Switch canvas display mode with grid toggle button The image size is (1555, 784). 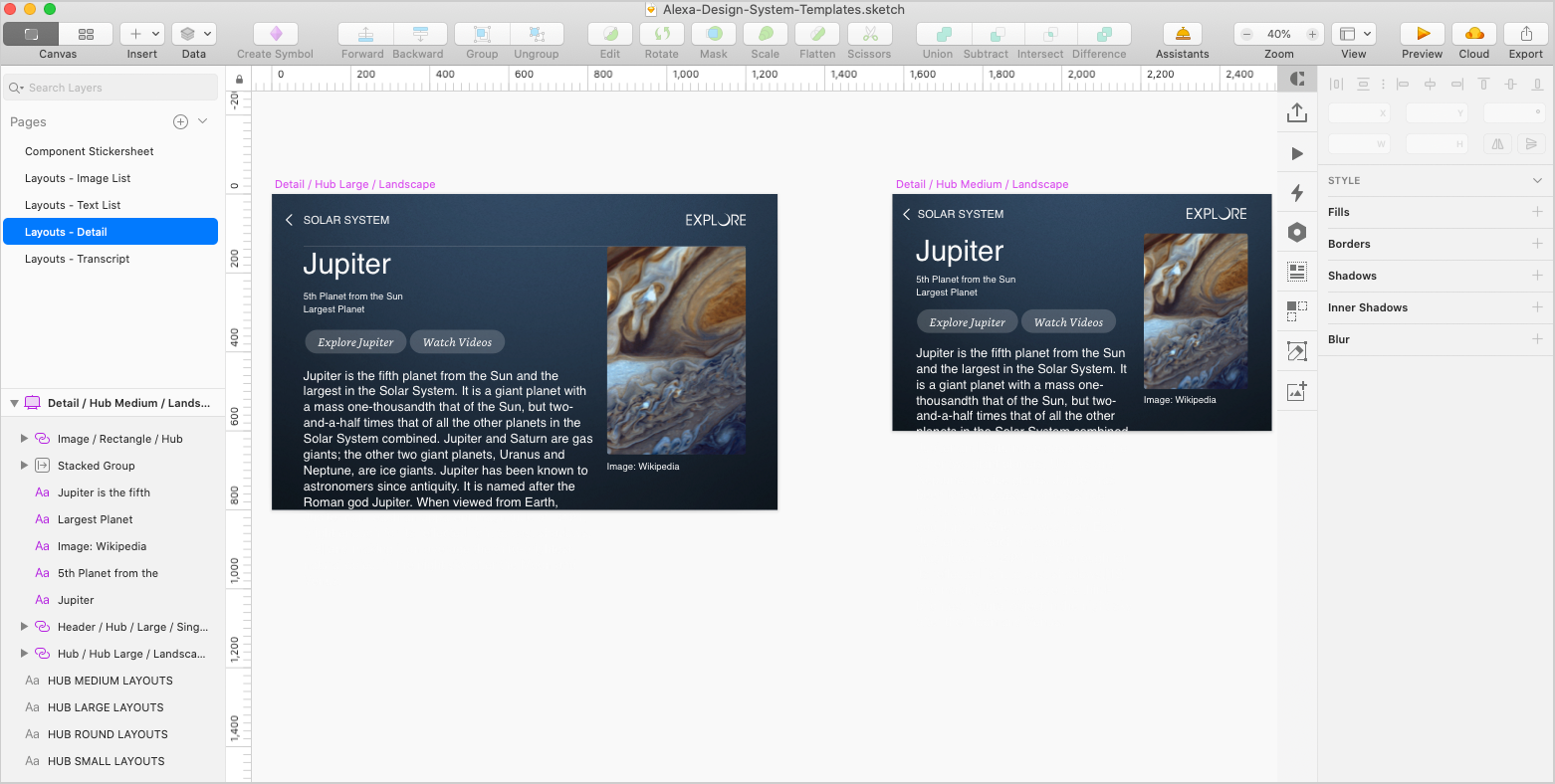tap(86, 32)
